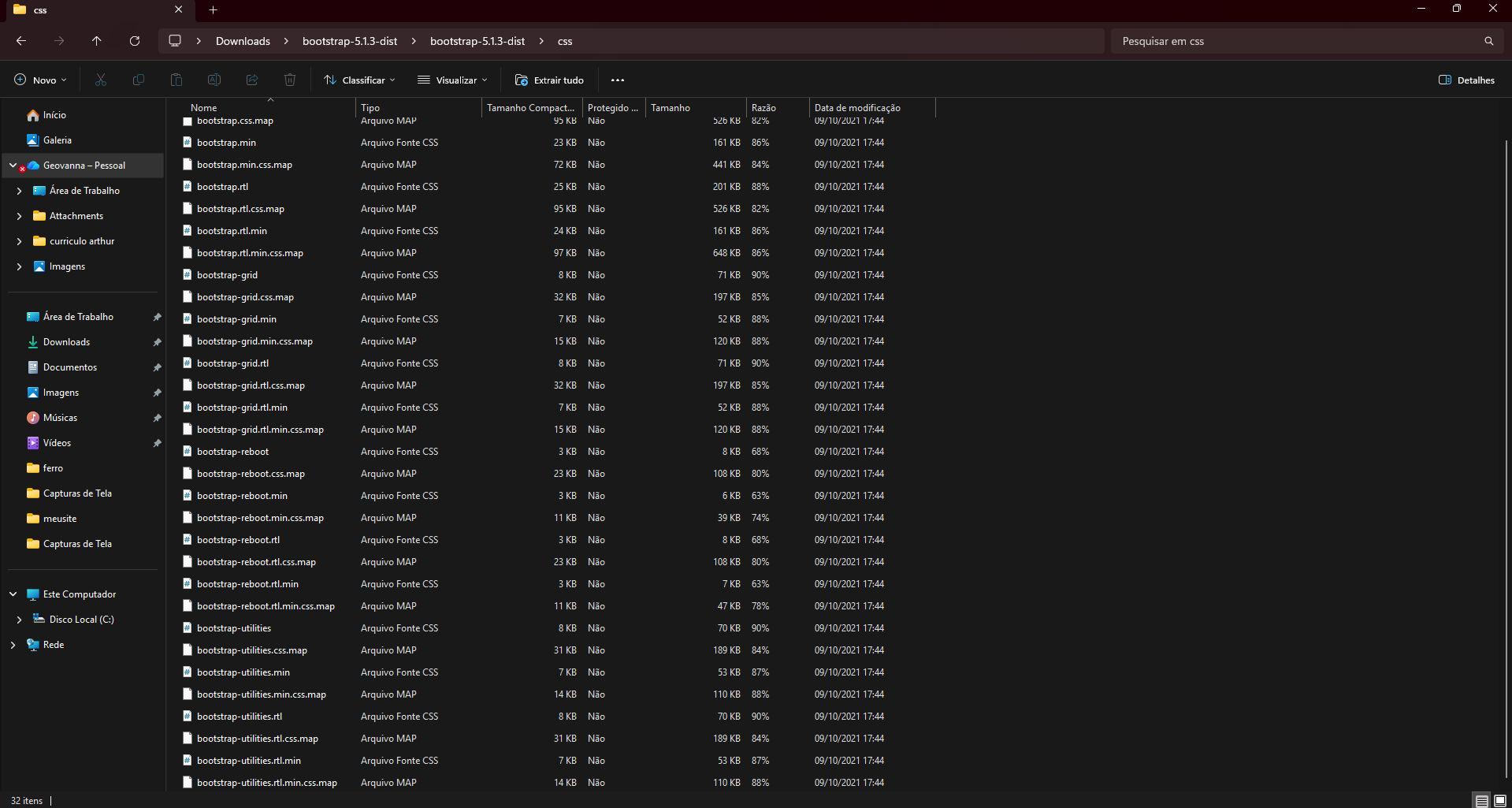The width and height of the screenshot is (1512, 808).
Task: Switch to large thumbnails view icon
Action: point(1500,800)
